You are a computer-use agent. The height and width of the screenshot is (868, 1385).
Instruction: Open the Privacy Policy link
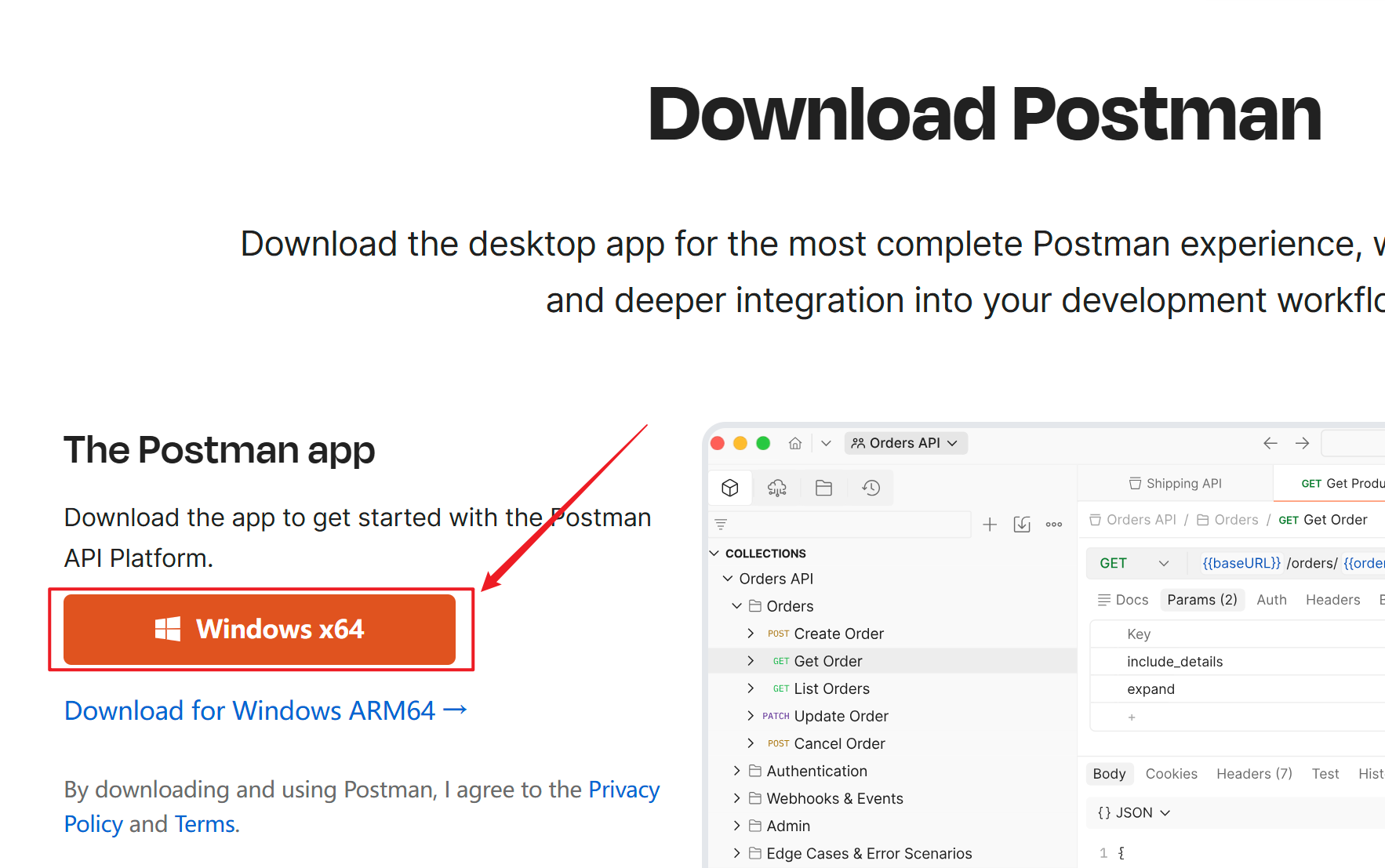362,806
